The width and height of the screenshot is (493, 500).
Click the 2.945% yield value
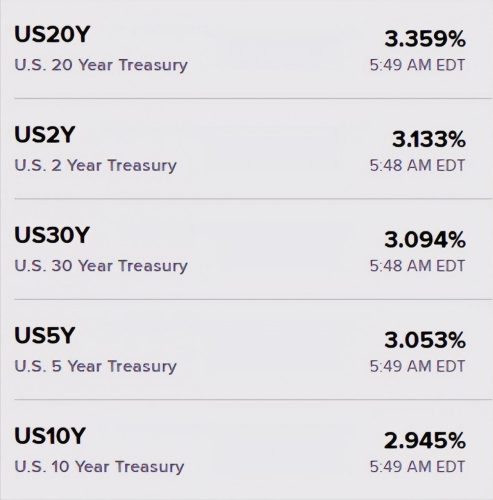point(425,441)
